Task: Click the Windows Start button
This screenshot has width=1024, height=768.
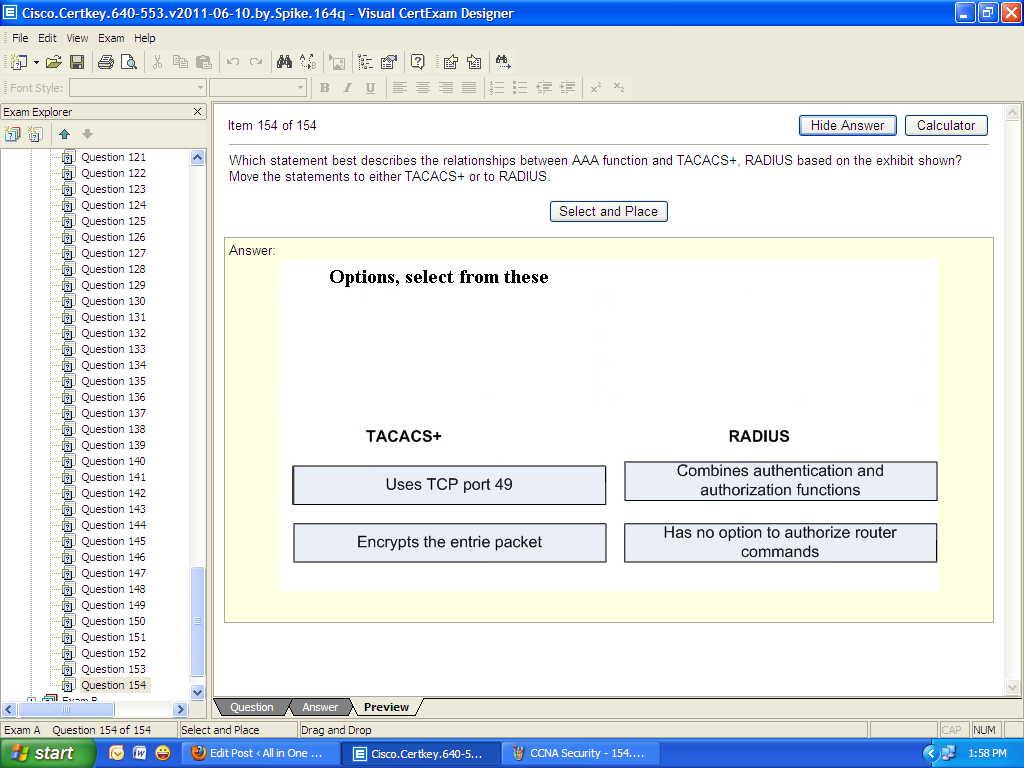Action: 47,754
